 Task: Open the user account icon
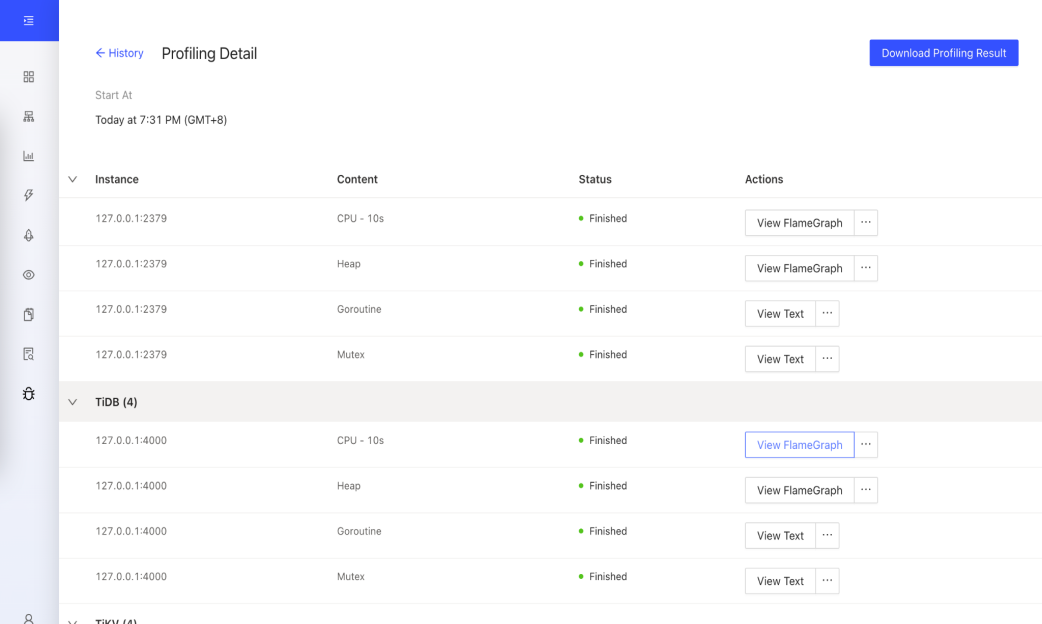click(x=29, y=619)
